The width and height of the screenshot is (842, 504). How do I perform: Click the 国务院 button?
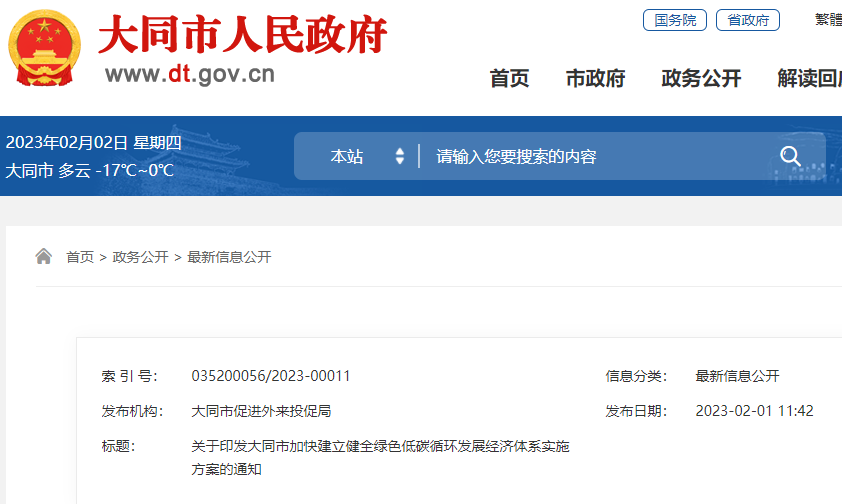[x=675, y=20]
